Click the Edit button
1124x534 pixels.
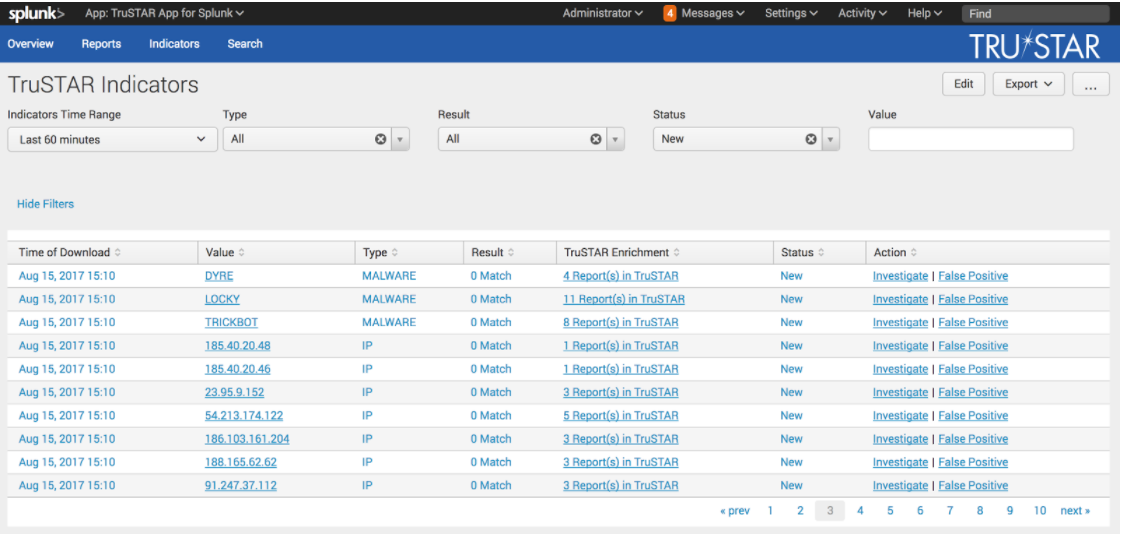coord(963,84)
